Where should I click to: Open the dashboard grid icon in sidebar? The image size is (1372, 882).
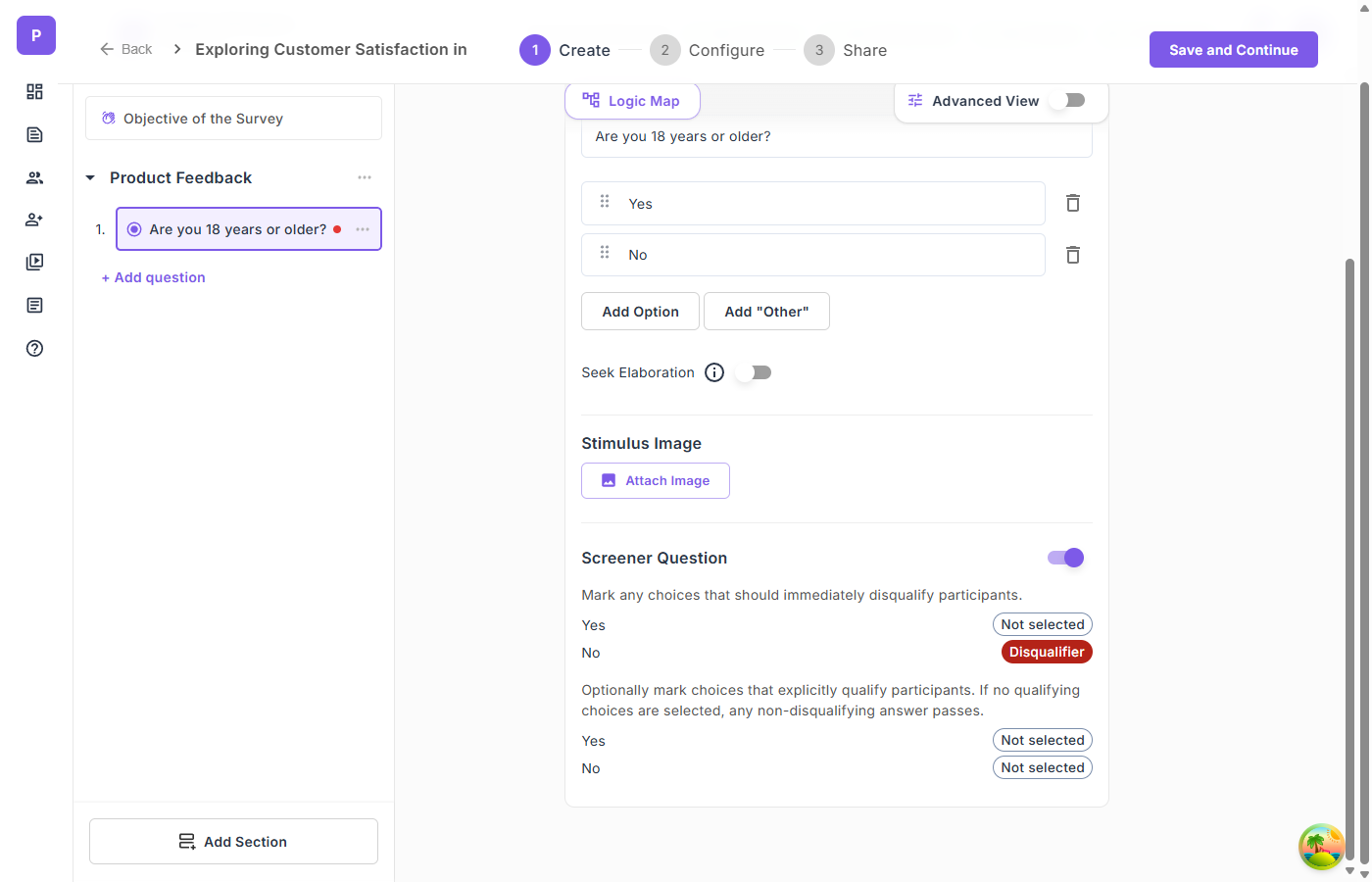click(35, 91)
